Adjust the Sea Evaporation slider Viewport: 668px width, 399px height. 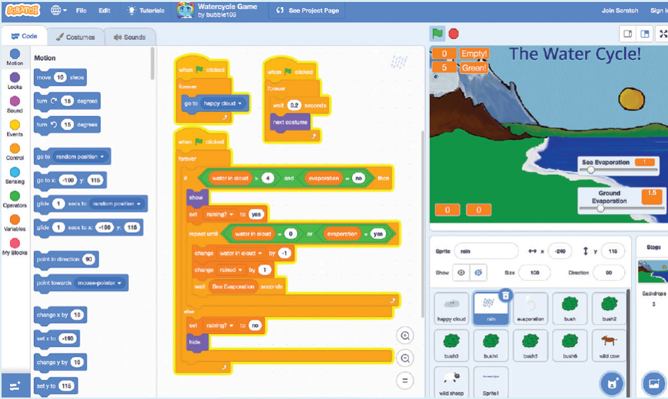point(591,170)
